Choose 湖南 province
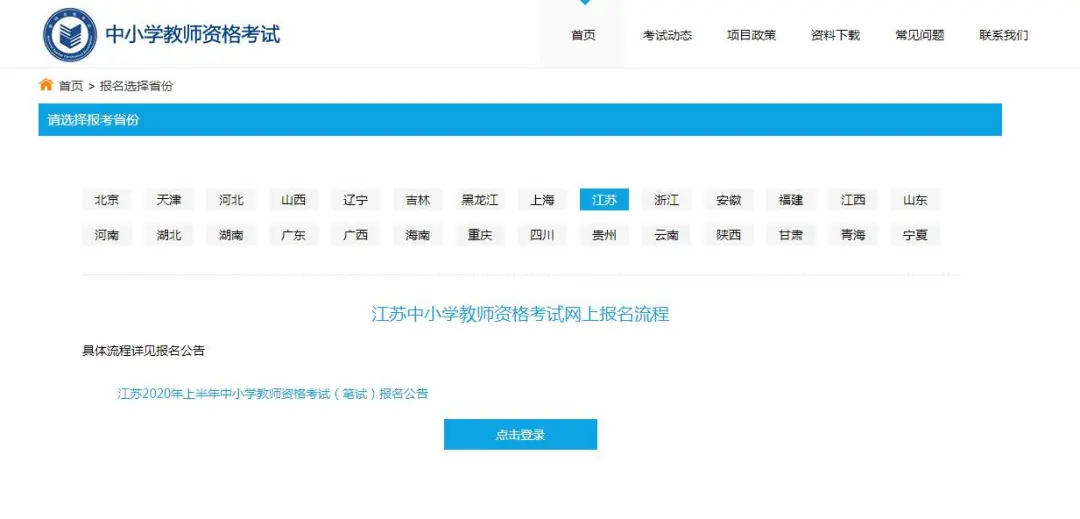This screenshot has width=1080, height=519. point(231,235)
